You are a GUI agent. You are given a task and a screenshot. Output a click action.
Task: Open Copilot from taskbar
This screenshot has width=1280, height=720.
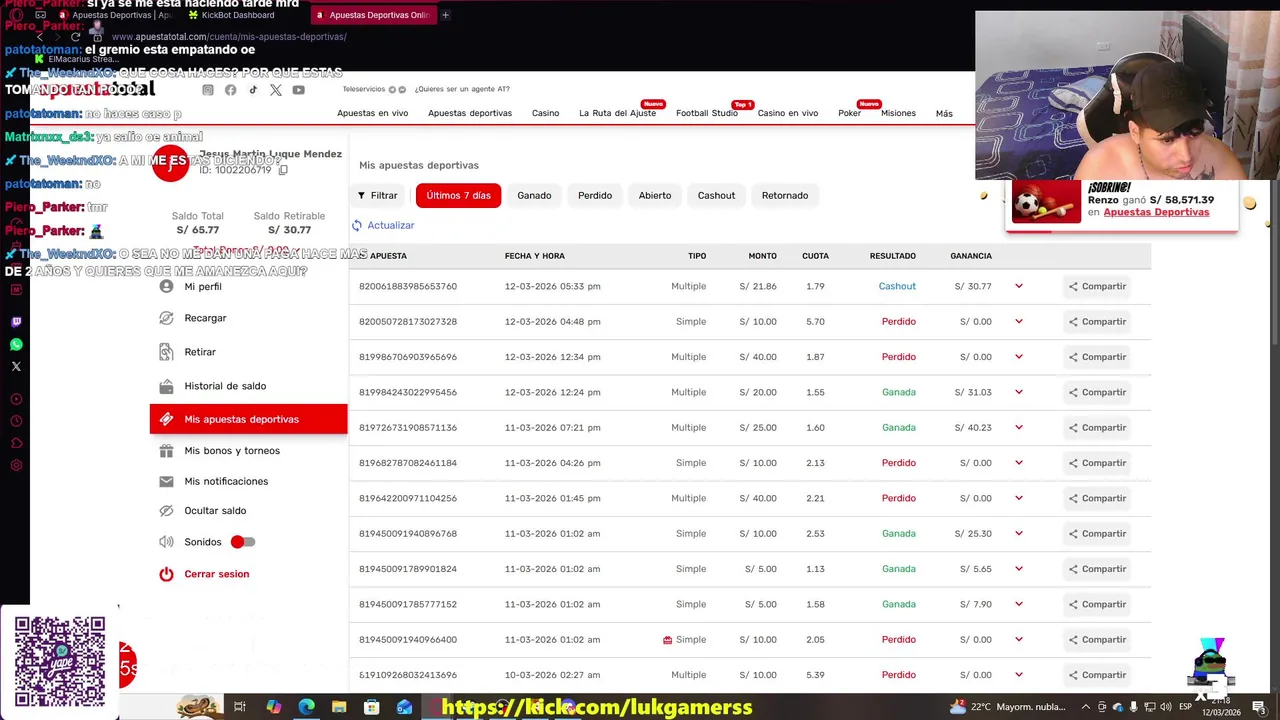point(273,707)
